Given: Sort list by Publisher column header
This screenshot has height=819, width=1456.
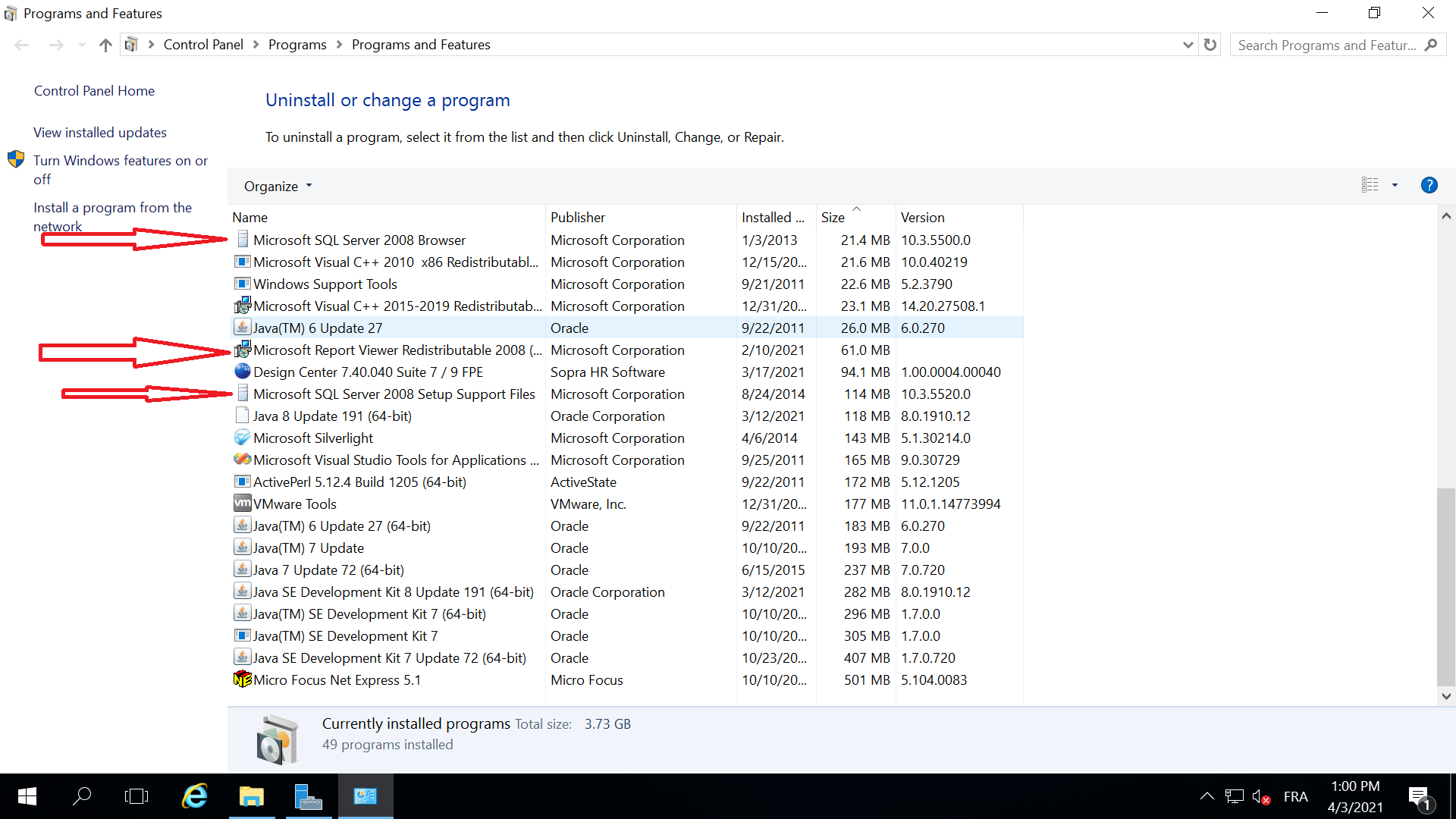Looking at the screenshot, I should pyautogui.click(x=578, y=218).
